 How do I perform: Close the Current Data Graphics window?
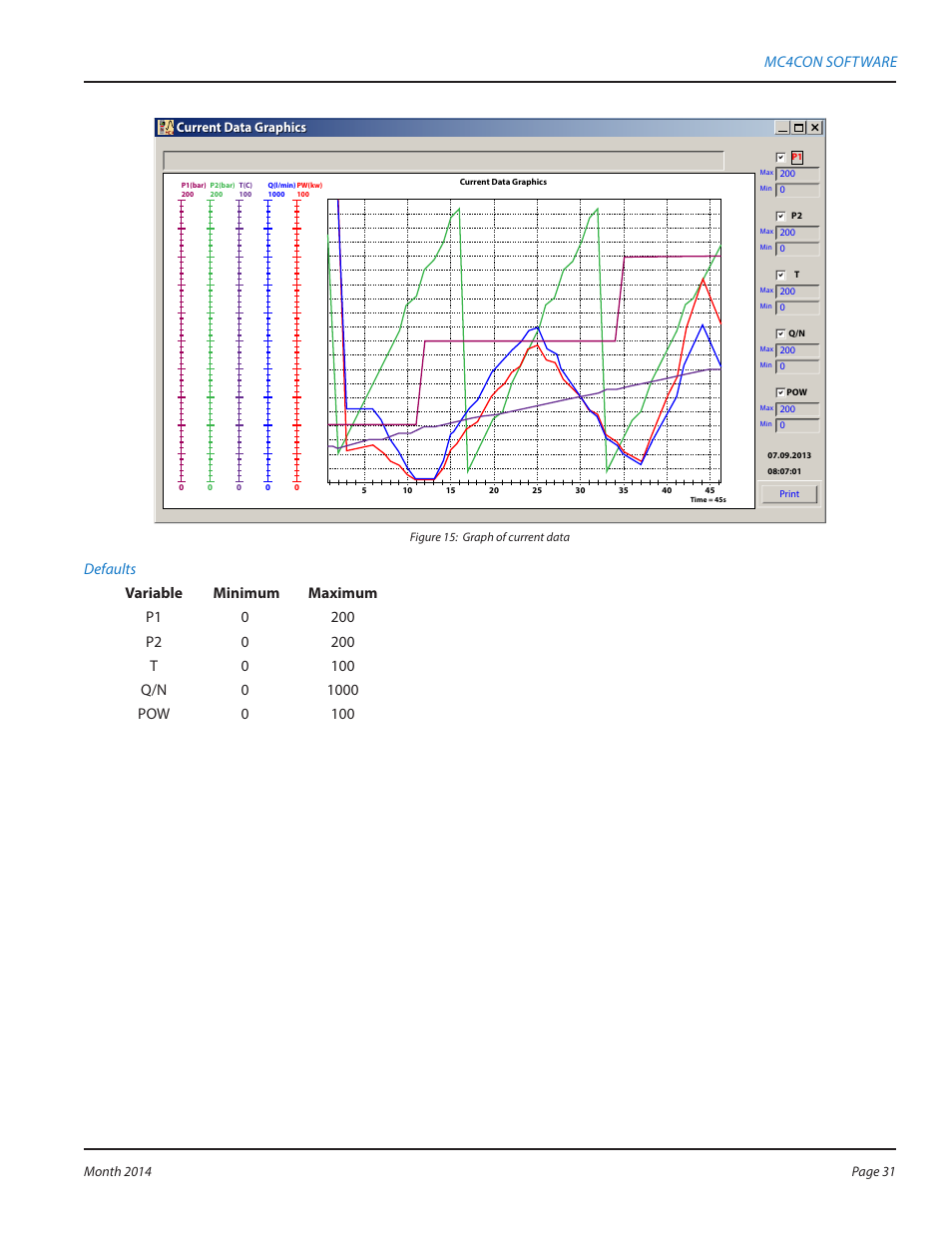tap(814, 128)
